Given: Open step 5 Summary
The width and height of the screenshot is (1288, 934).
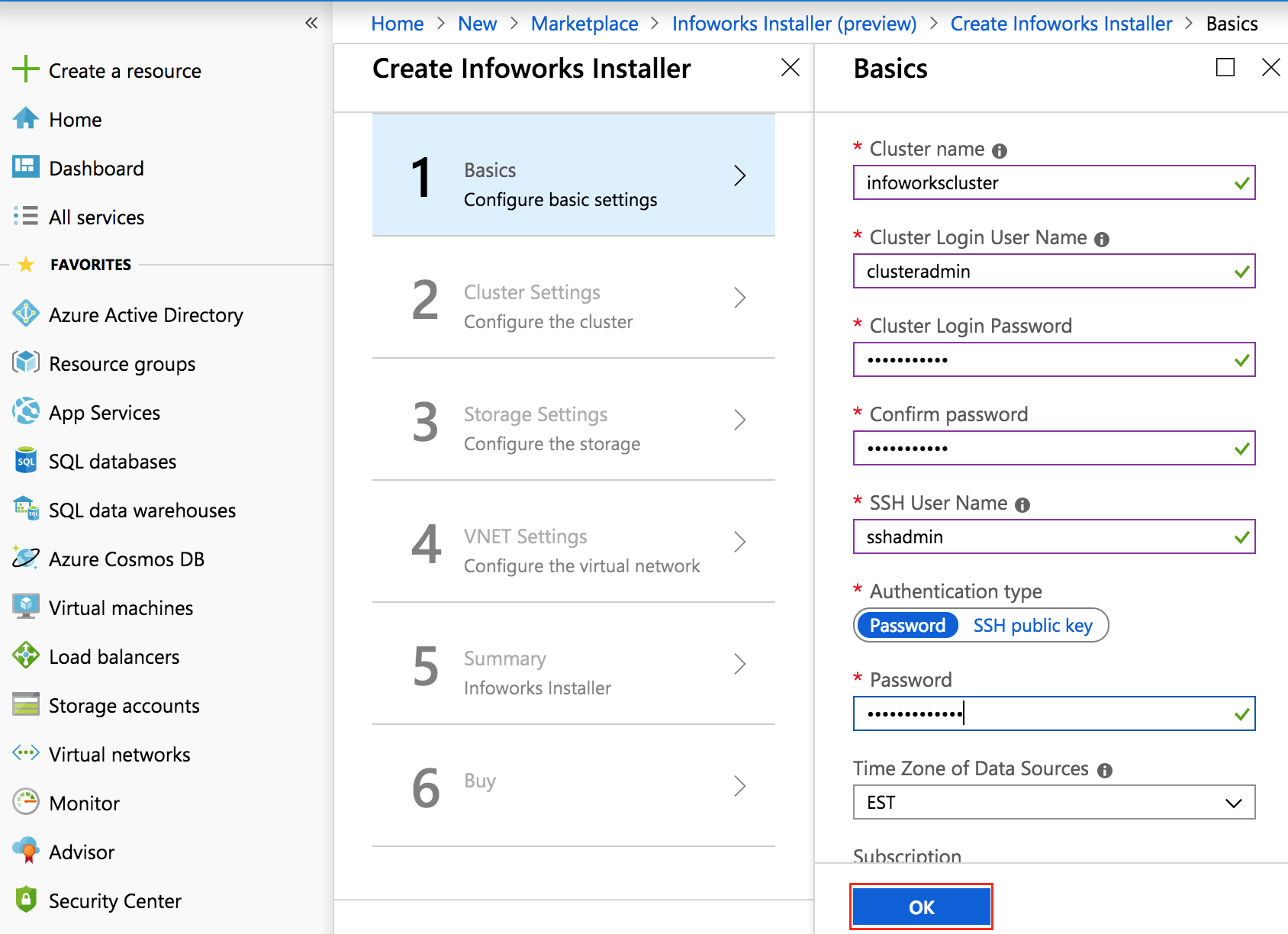Looking at the screenshot, I should 574,664.
